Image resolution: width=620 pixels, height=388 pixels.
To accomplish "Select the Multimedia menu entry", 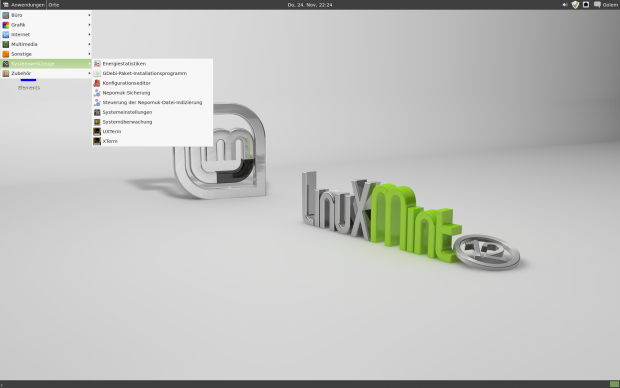I will coord(46,44).
